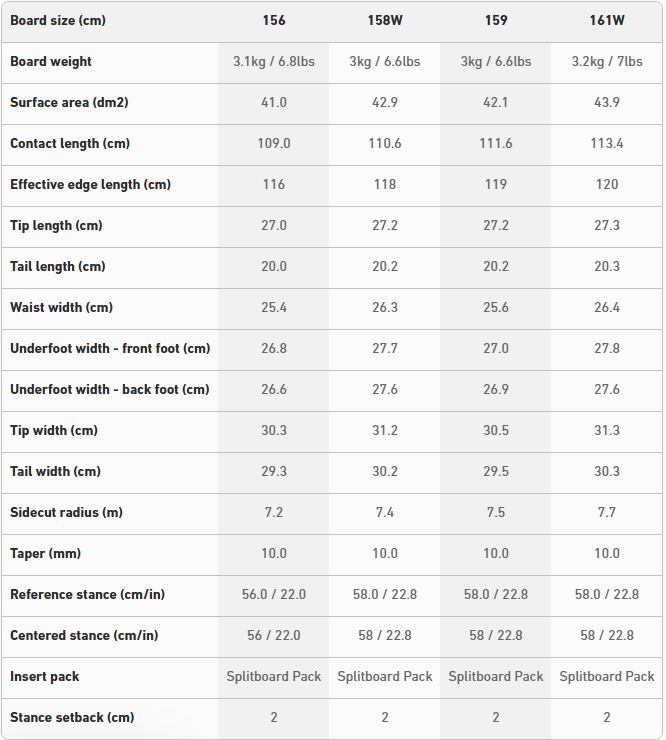Click the Contact length value 109.0

coord(274,143)
